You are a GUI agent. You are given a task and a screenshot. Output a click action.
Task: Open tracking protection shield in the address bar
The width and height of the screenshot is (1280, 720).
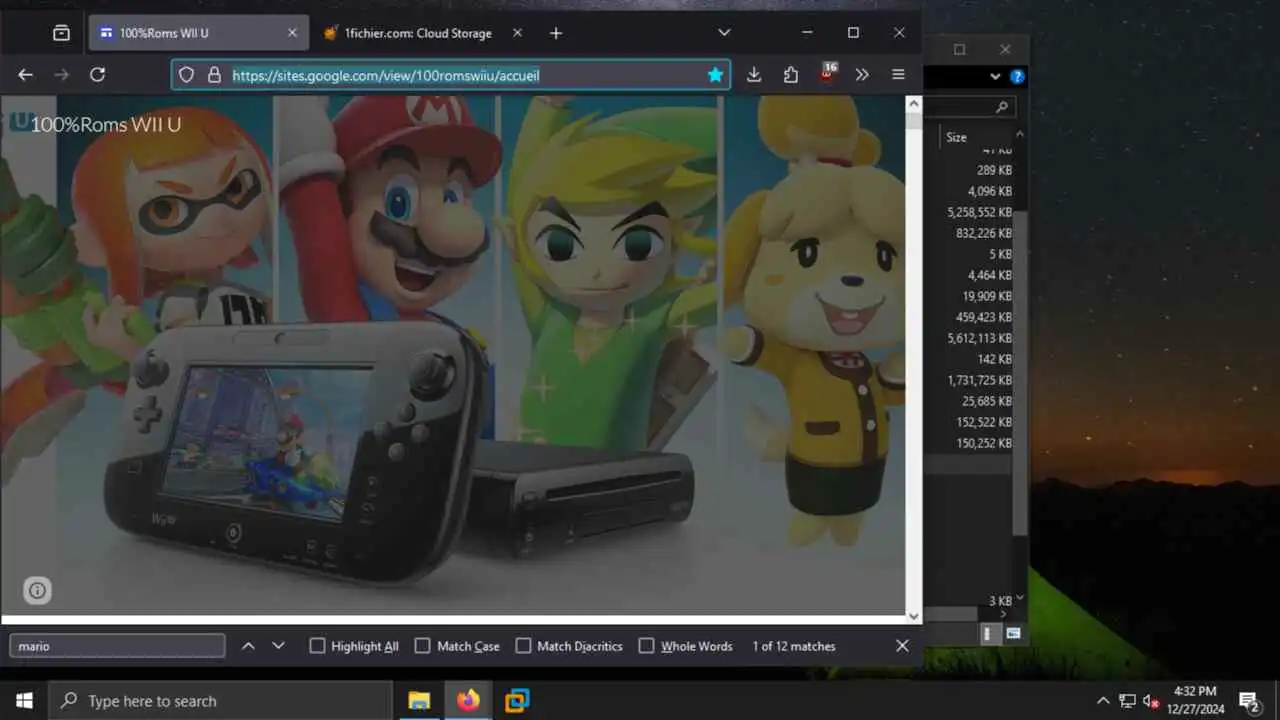pos(186,75)
